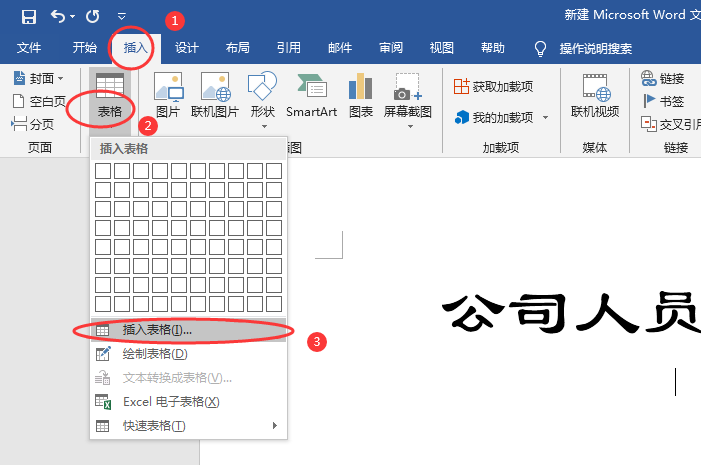
Task: Open the 帮助 tab
Action: 493,47
